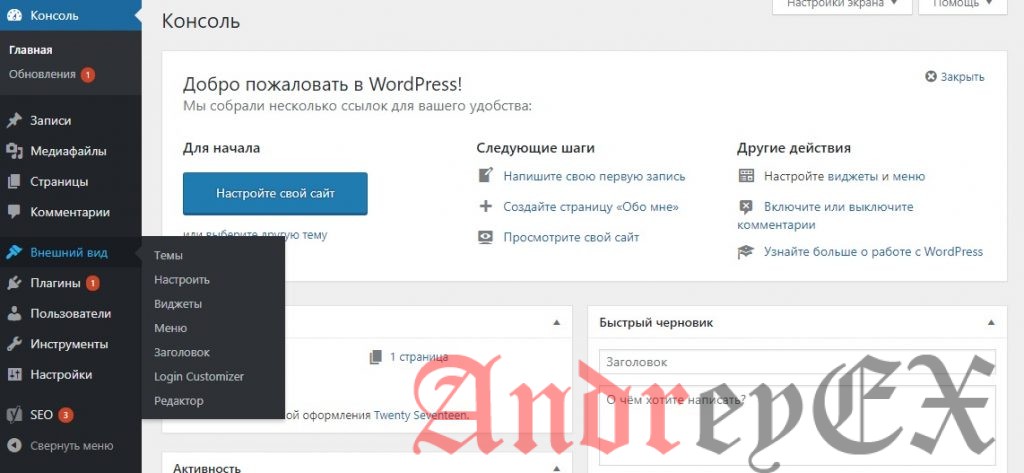The image size is (1024, 473).
Task: Collapse the Активность panel with its arrow
Action: point(556,468)
